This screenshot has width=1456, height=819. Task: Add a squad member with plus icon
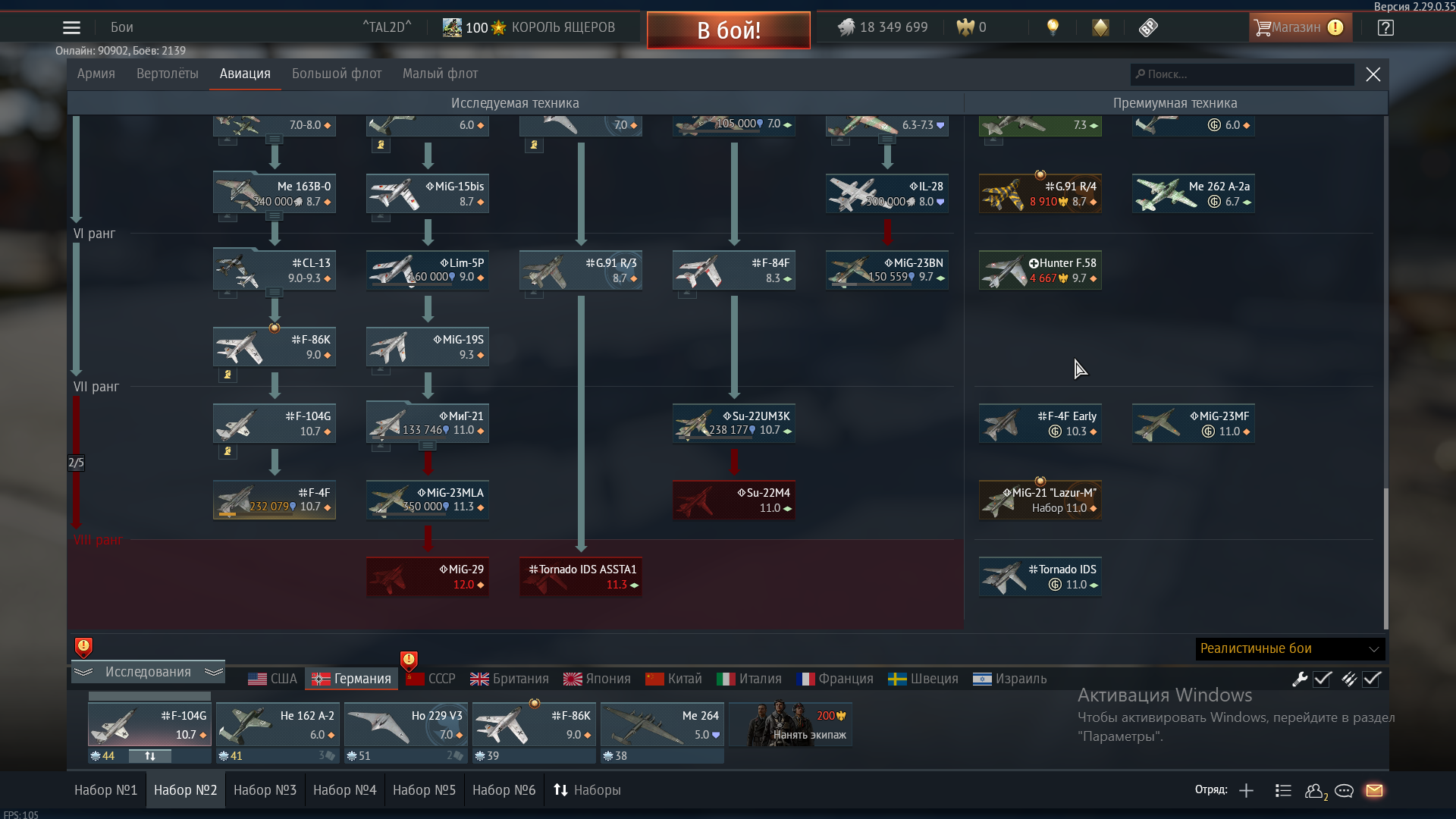point(1246,790)
